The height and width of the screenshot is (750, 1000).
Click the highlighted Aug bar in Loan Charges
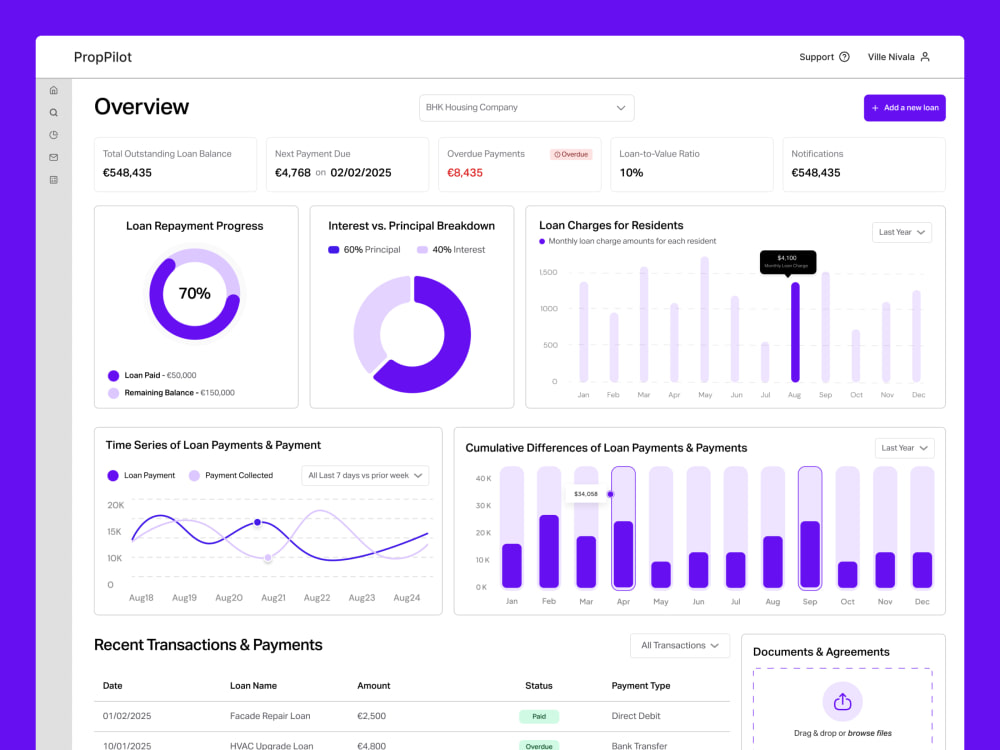pos(795,332)
